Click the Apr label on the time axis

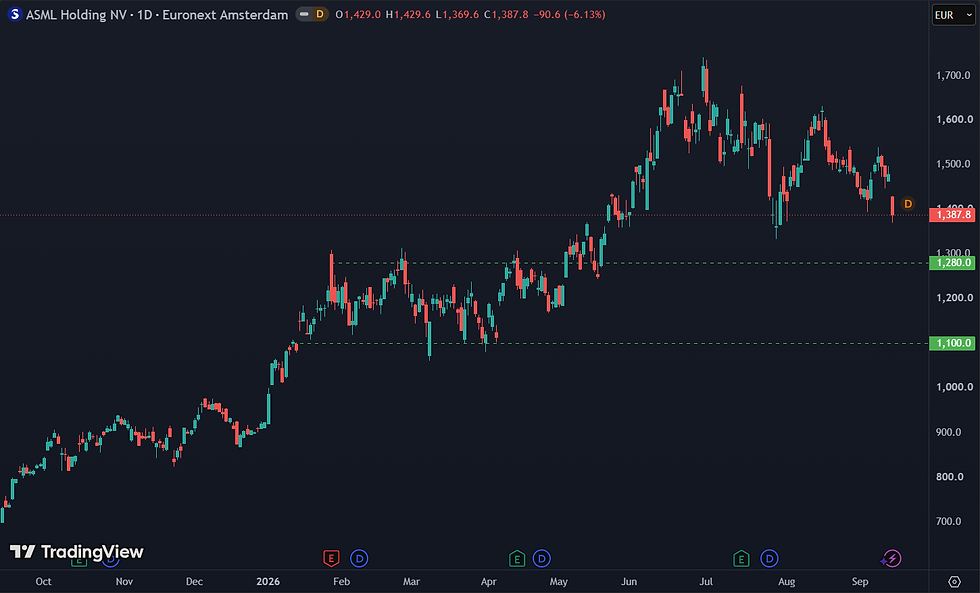(x=489, y=581)
